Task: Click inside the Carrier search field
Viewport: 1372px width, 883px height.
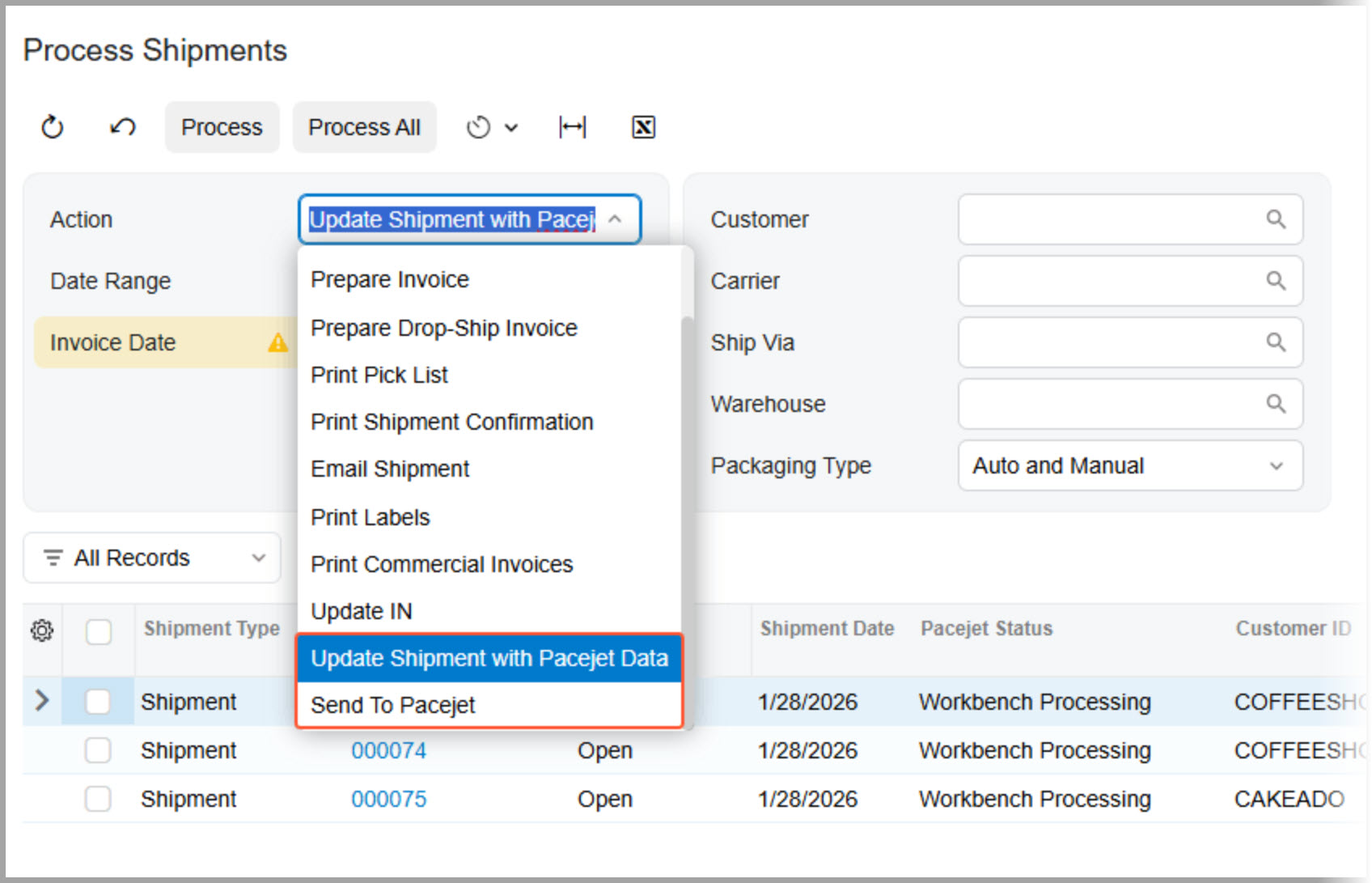Action: point(1116,281)
